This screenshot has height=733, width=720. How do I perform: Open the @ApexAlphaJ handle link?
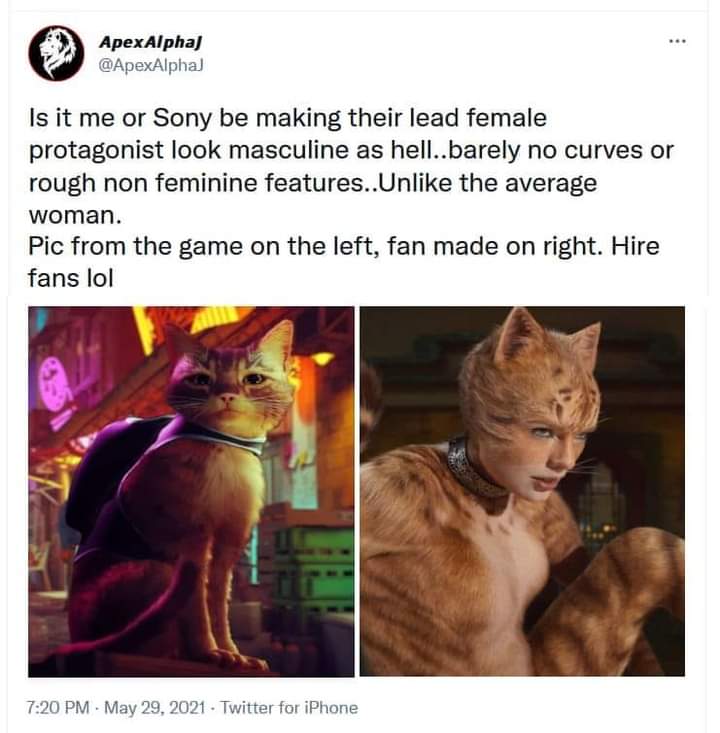click(151, 65)
